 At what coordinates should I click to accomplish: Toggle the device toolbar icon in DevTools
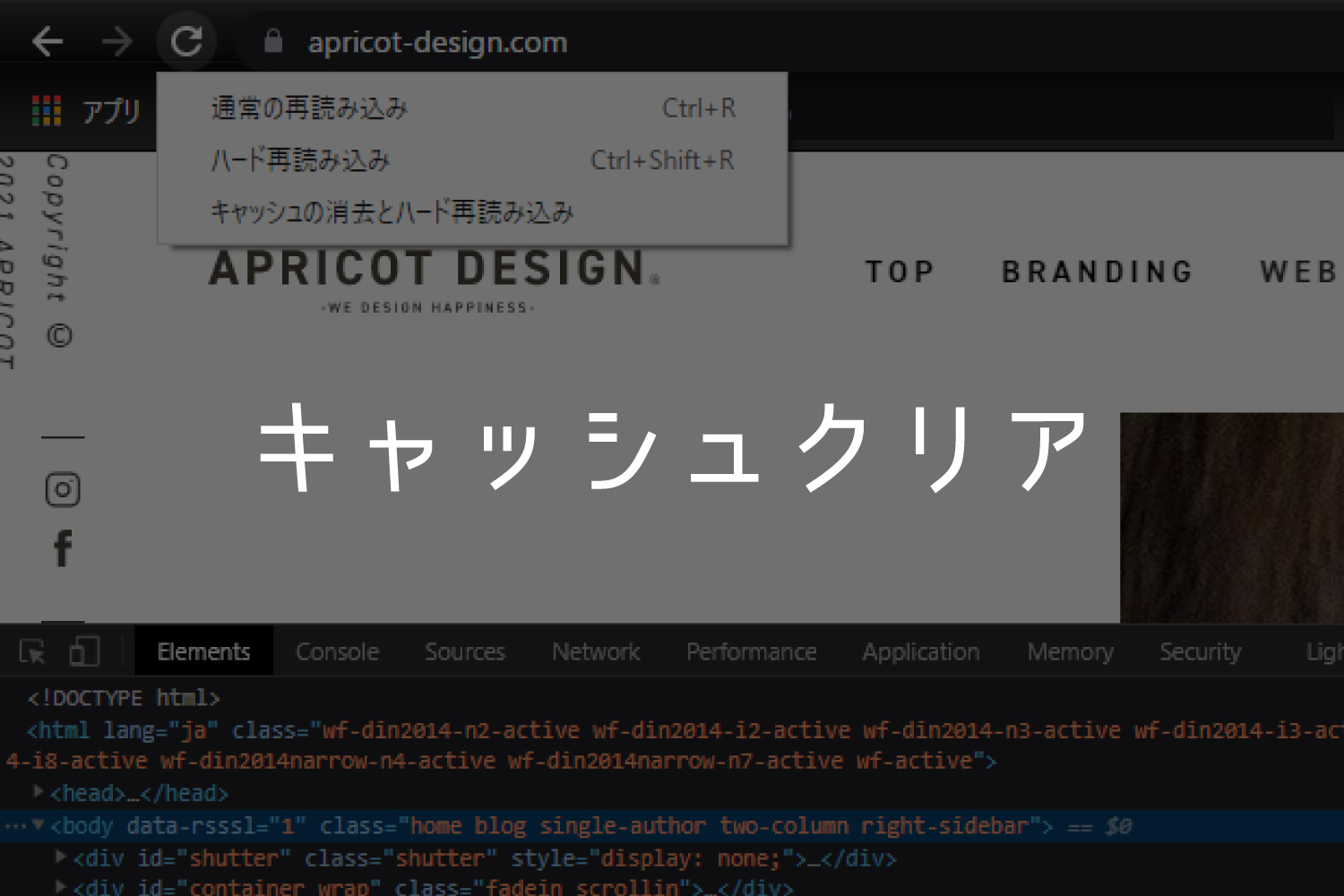[84, 651]
